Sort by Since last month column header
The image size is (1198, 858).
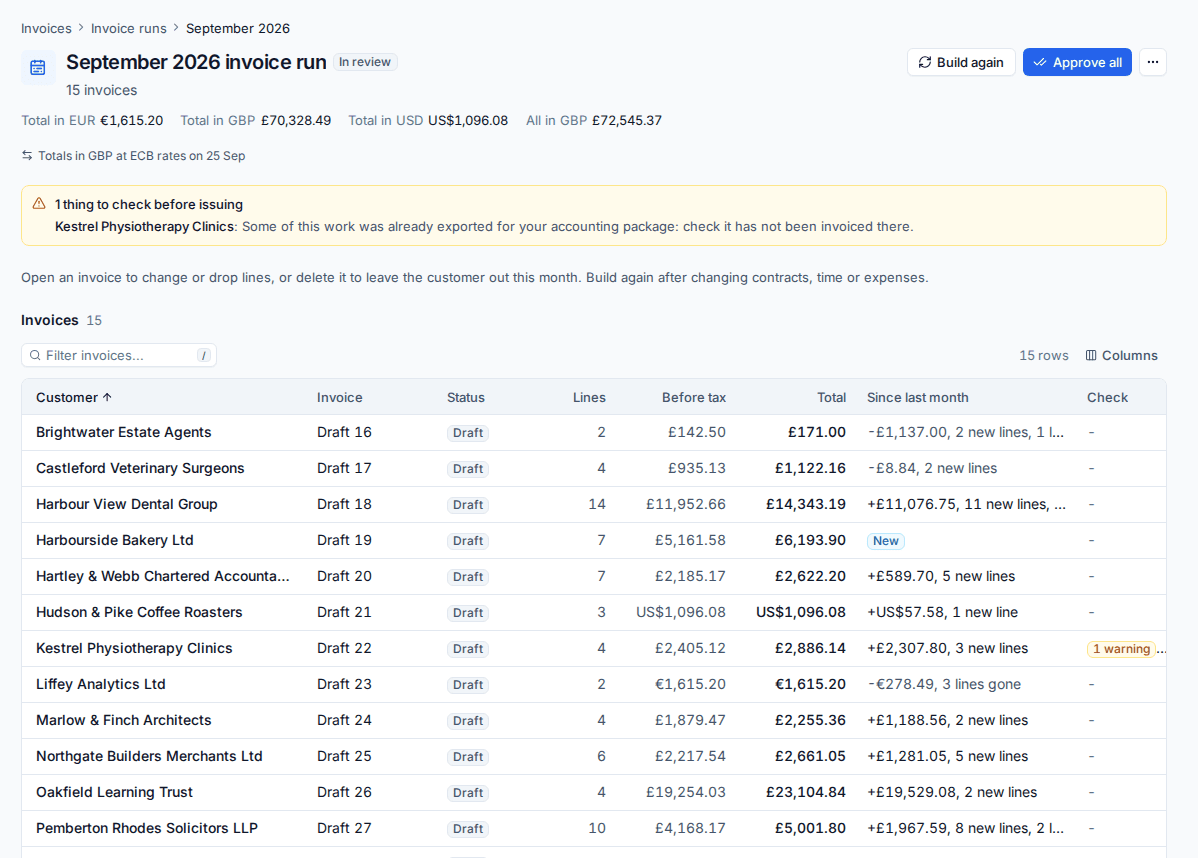click(918, 397)
